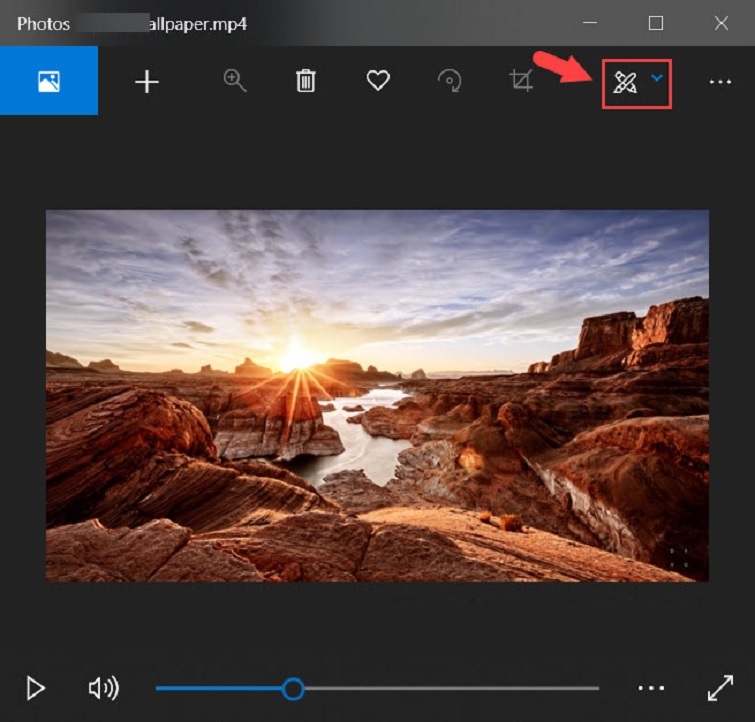Click the zoom magnifier icon
The height and width of the screenshot is (722, 755).
coord(235,82)
